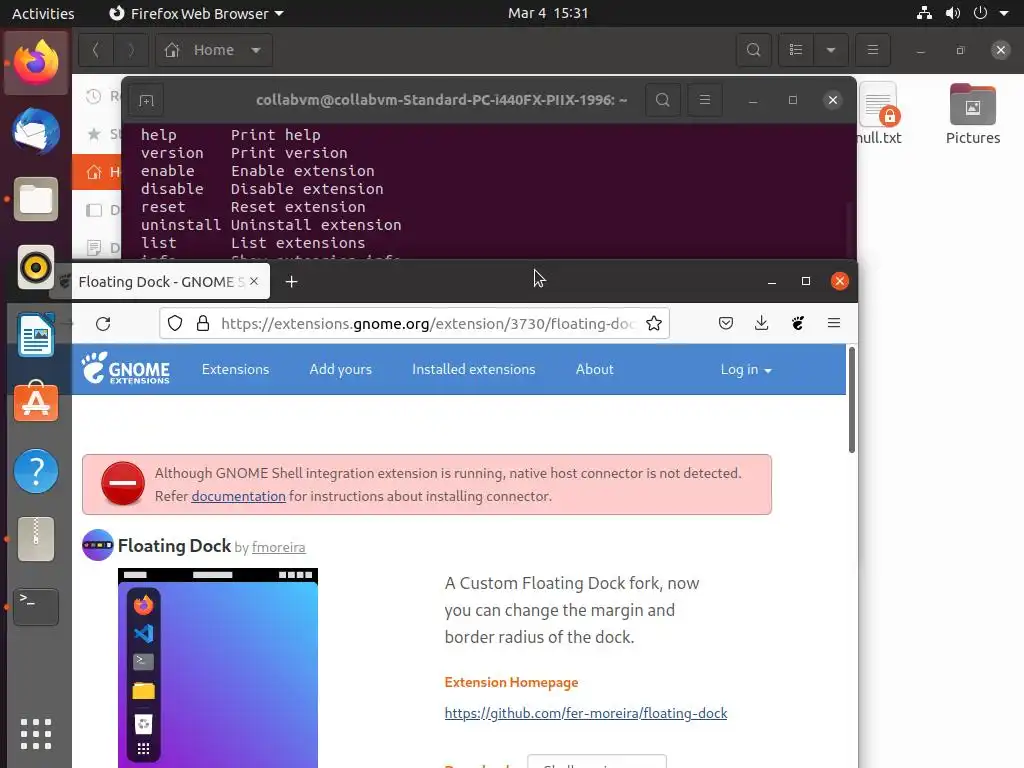Viewport: 1024px width, 768px height.
Task: Add a new terminal tab
Action: click(x=146, y=101)
